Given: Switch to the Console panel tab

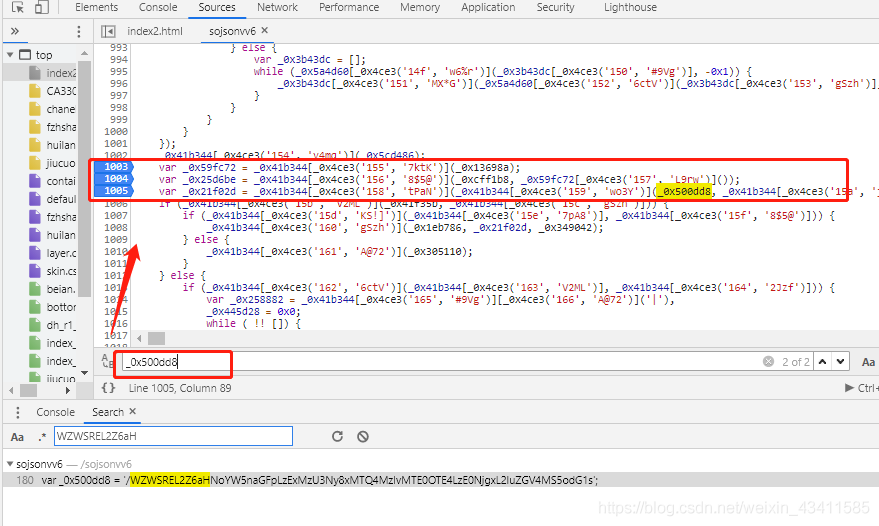Looking at the screenshot, I should [158, 7].
